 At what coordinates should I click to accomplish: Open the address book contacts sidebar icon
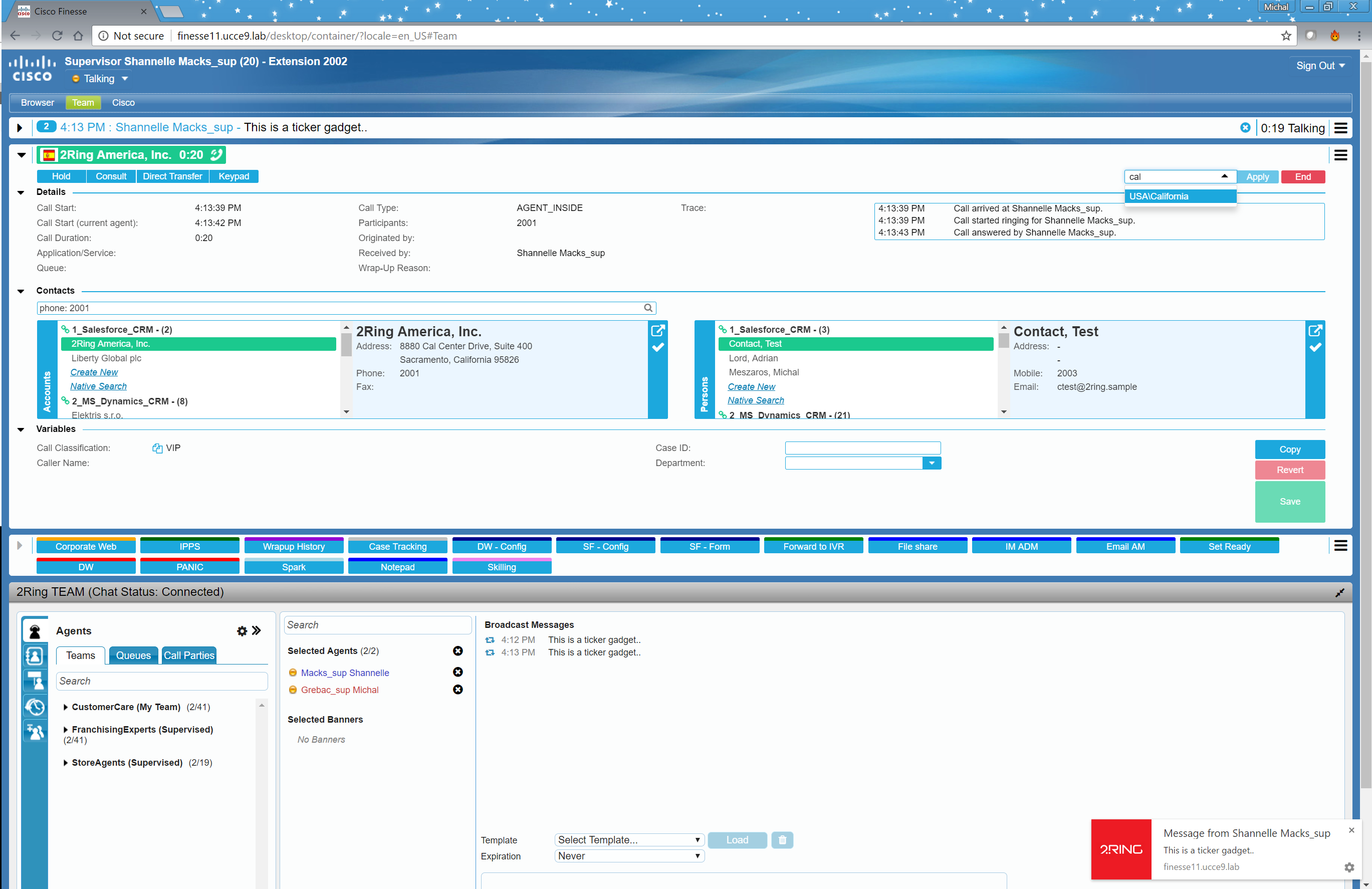[x=35, y=656]
